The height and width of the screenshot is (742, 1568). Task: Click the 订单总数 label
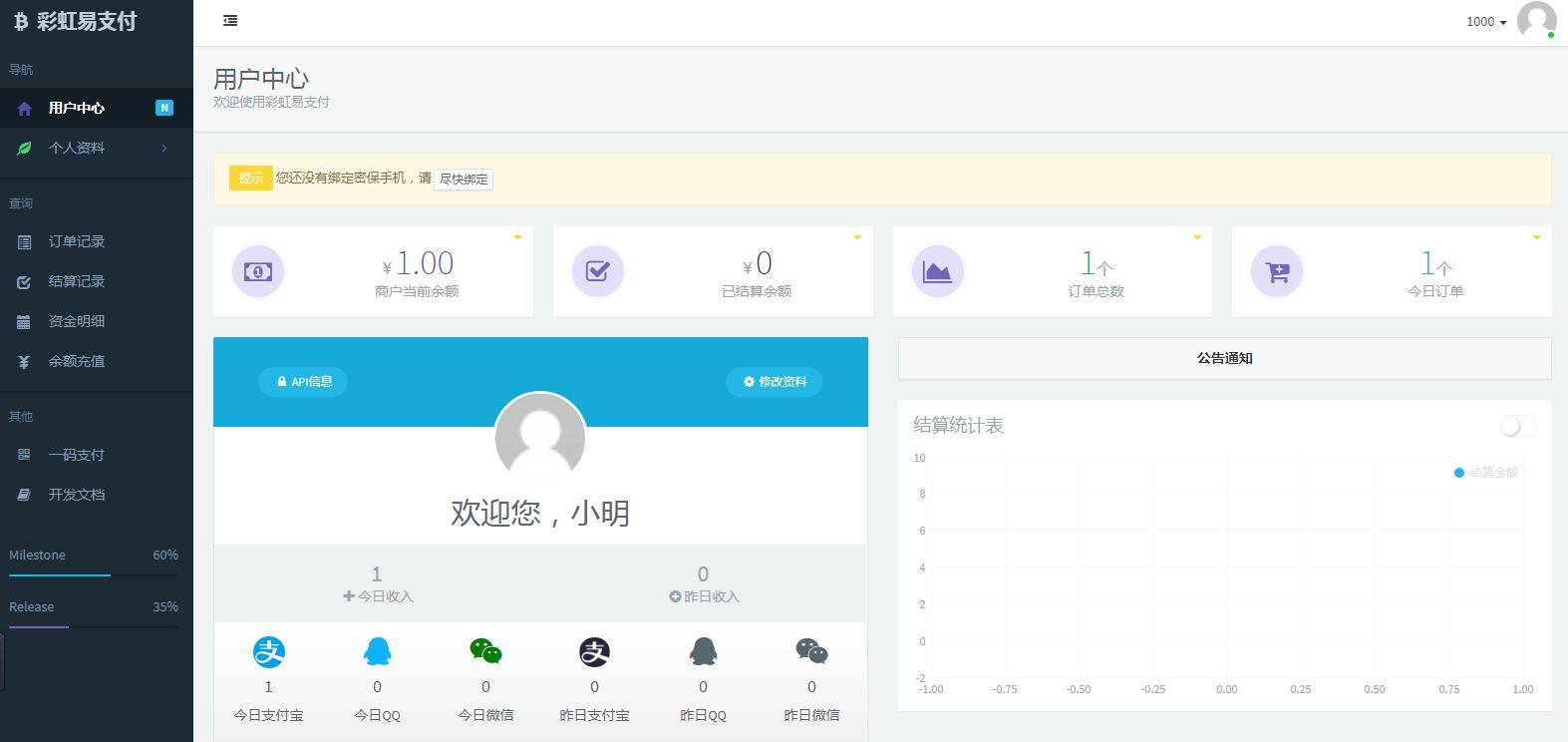pos(1096,291)
